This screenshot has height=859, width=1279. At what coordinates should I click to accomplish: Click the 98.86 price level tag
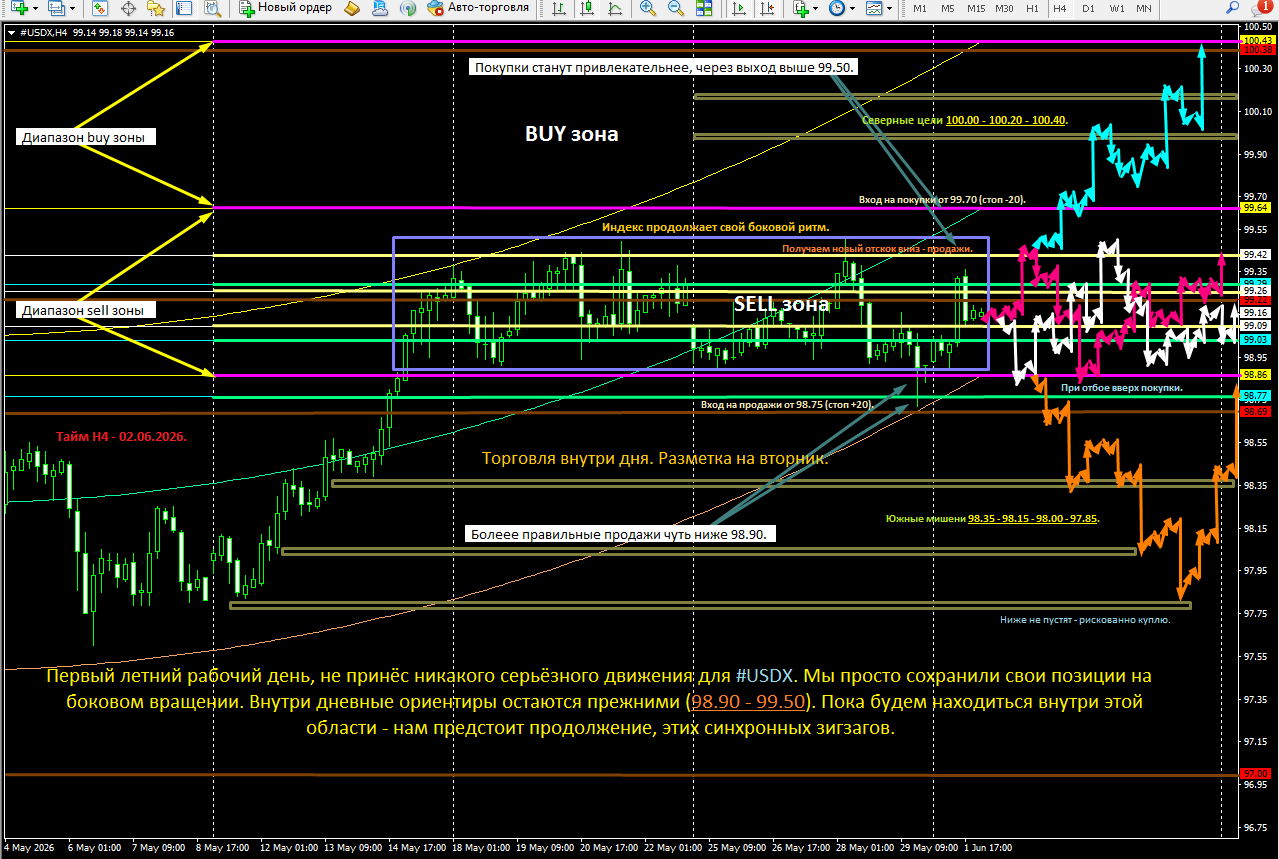(1255, 374)
